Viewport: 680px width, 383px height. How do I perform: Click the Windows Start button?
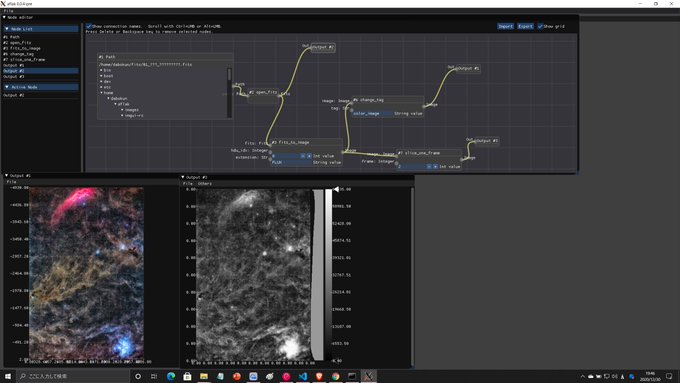coord(7,376)
